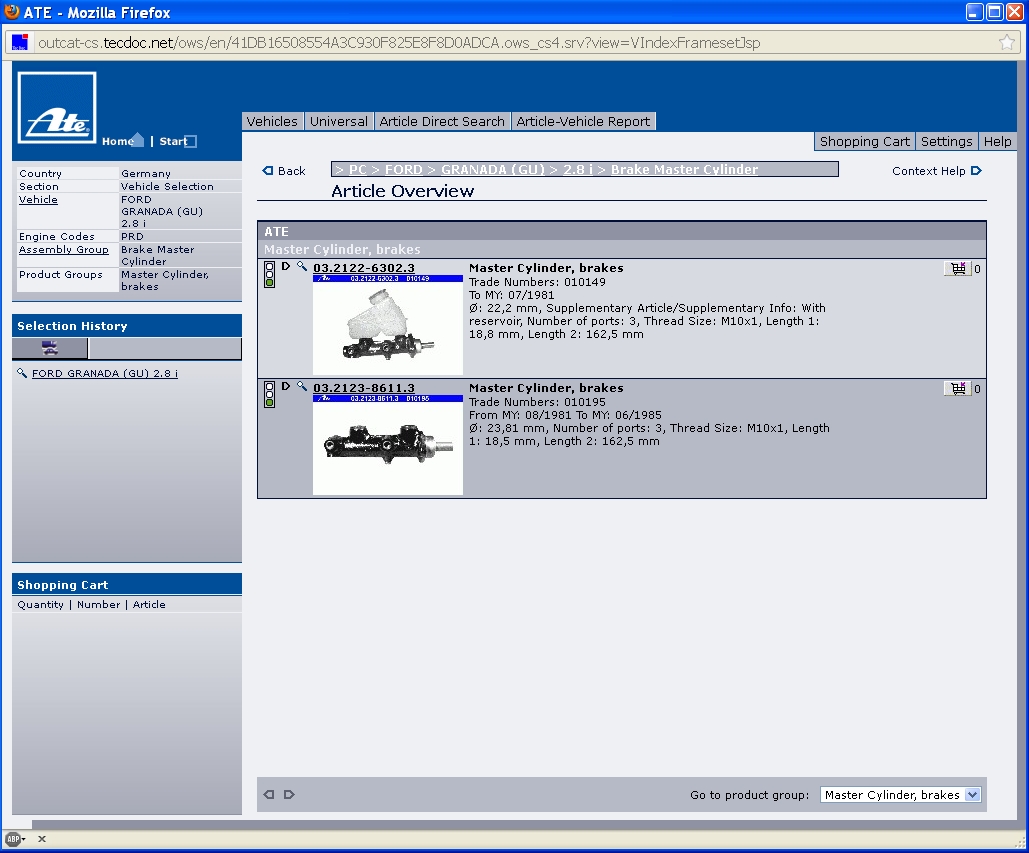Screen dimensions: 1029x853
Task: Go to previous page arrow at bottom
Action: tap(269, 795)
